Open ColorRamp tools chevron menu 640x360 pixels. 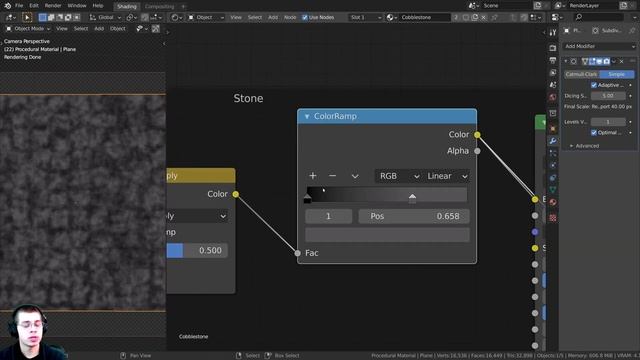coord(355,176)
